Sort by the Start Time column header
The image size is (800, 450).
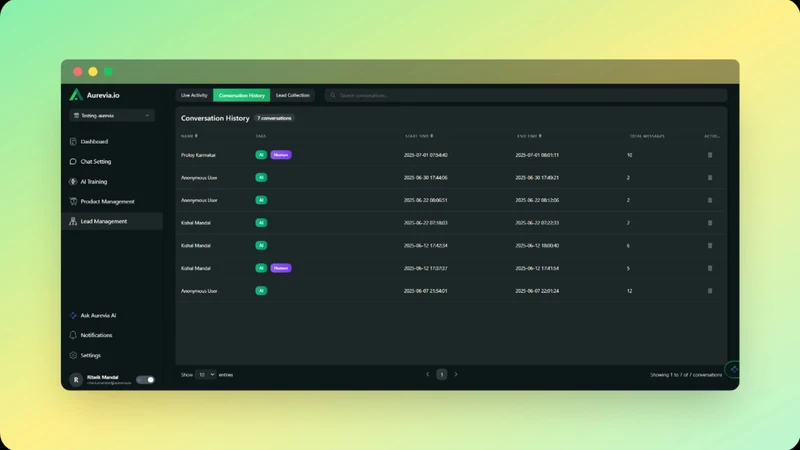tap(419, 136)
